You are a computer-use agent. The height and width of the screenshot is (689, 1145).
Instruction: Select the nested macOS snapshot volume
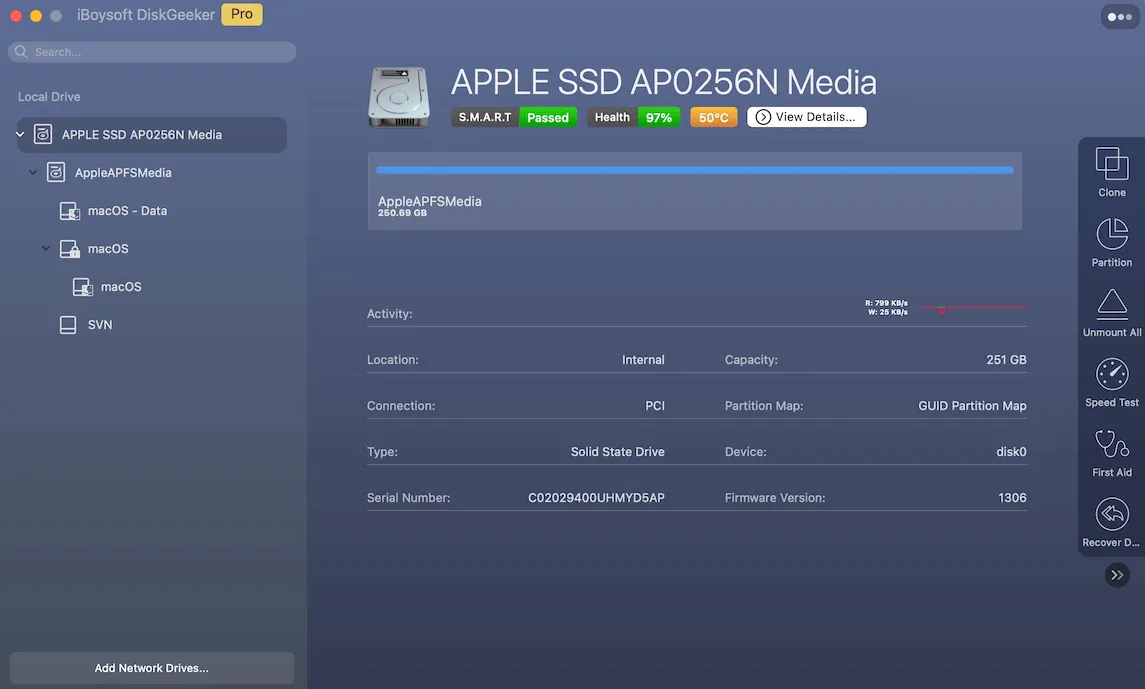pos(120,287)
